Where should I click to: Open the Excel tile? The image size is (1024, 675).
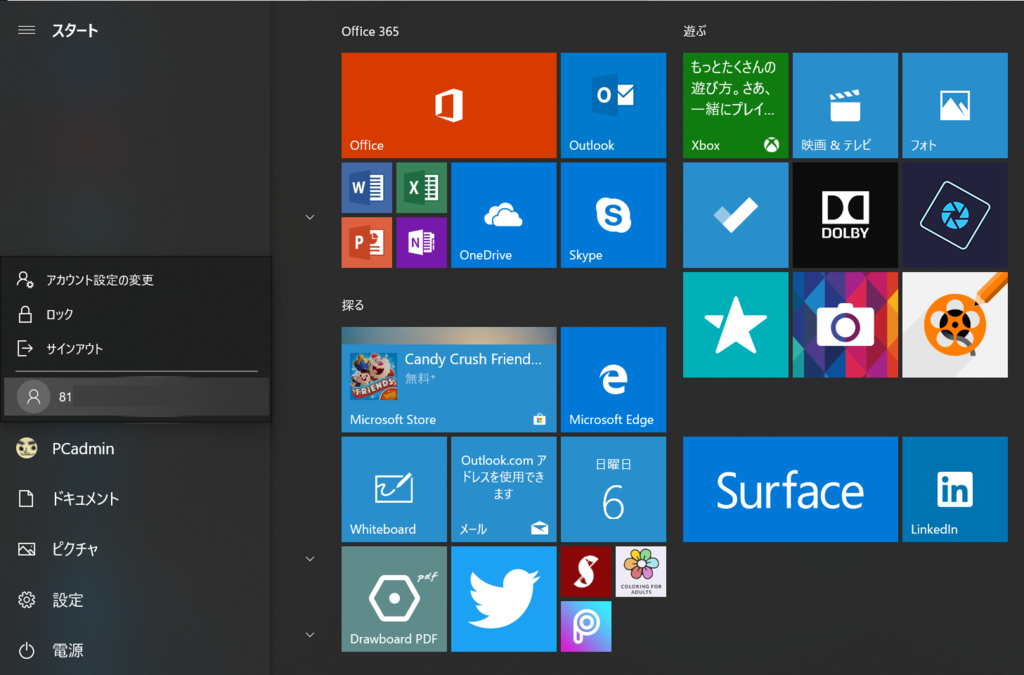coord(421,188)
